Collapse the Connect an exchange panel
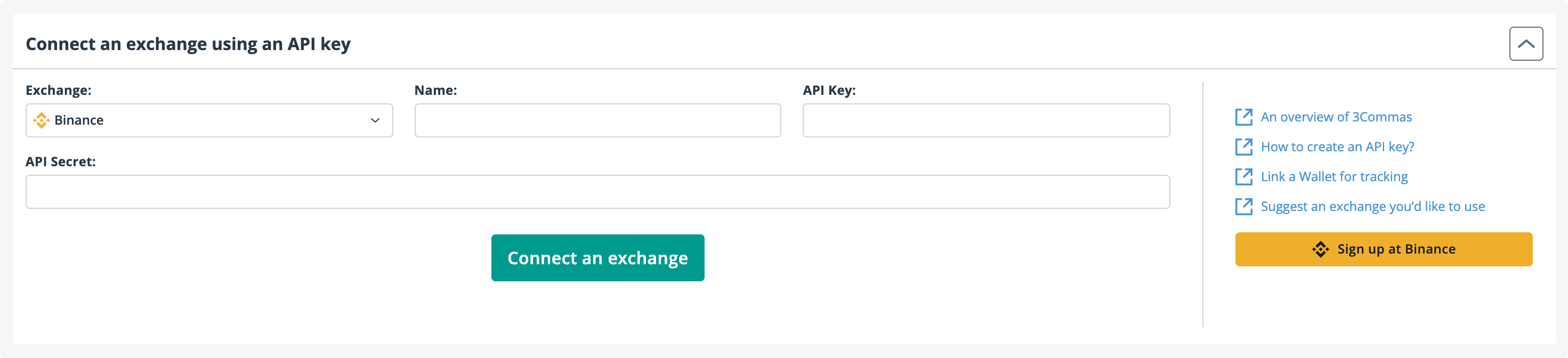The width and height of the screenshot is (1568, 358). tap(1525, 44)
